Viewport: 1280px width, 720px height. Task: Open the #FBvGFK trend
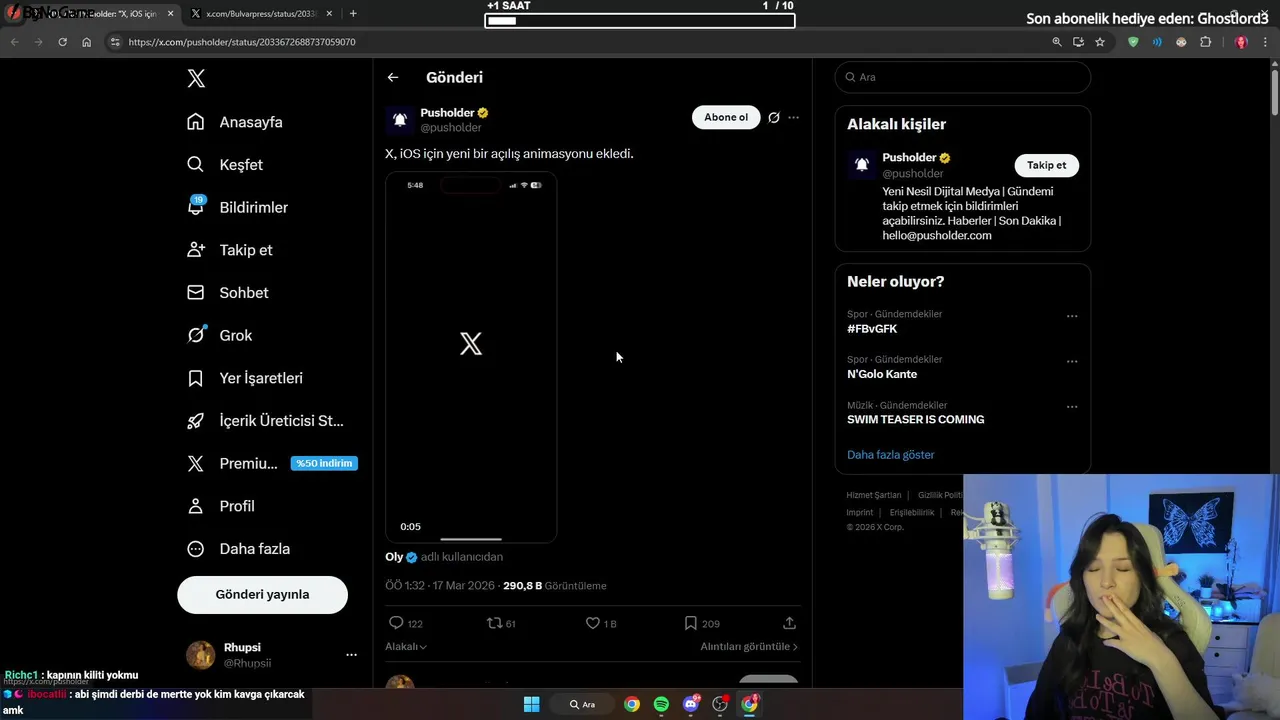(872, 329)
